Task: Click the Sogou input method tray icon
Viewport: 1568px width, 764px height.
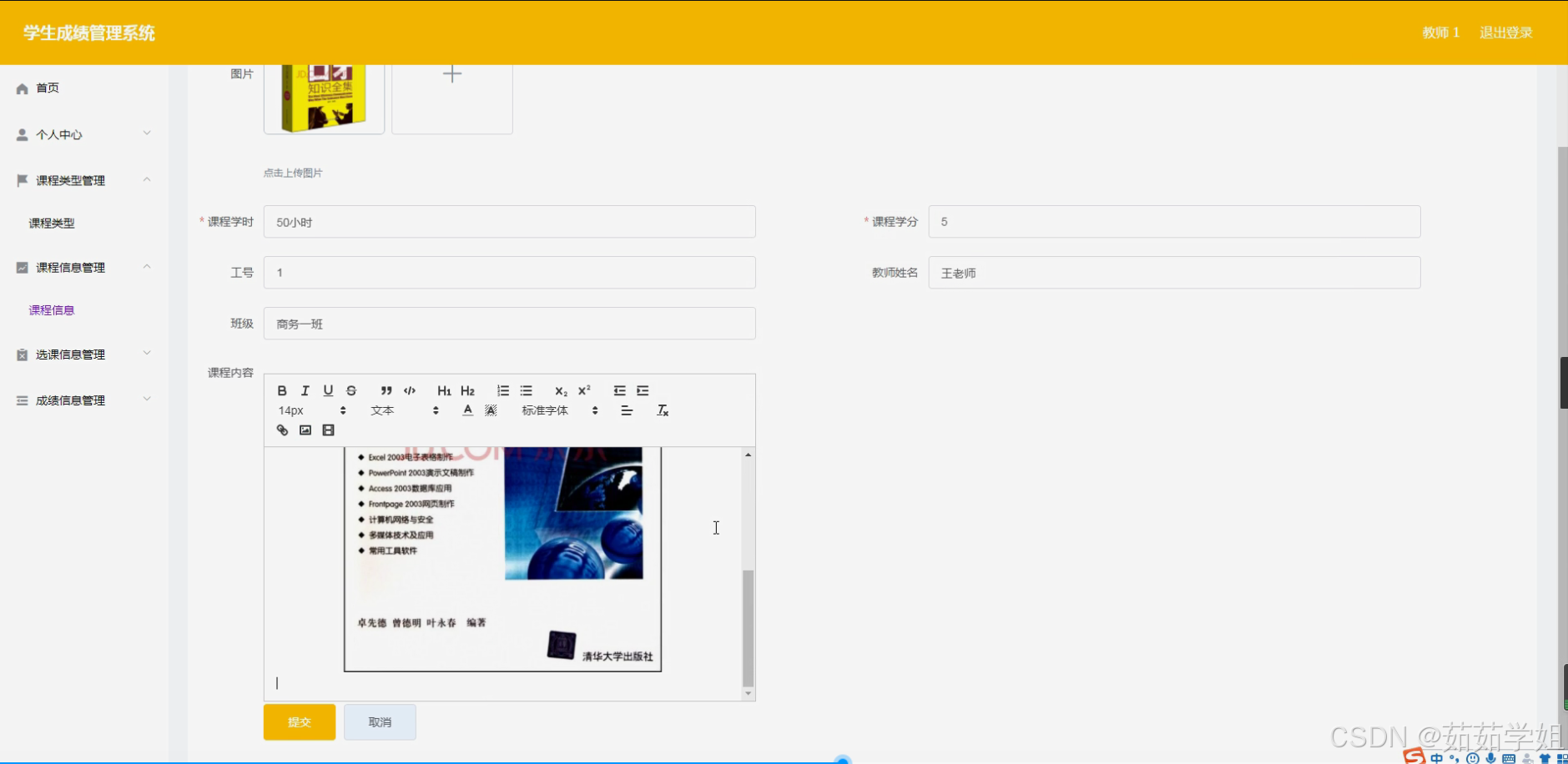Action: click(1414, 756)
